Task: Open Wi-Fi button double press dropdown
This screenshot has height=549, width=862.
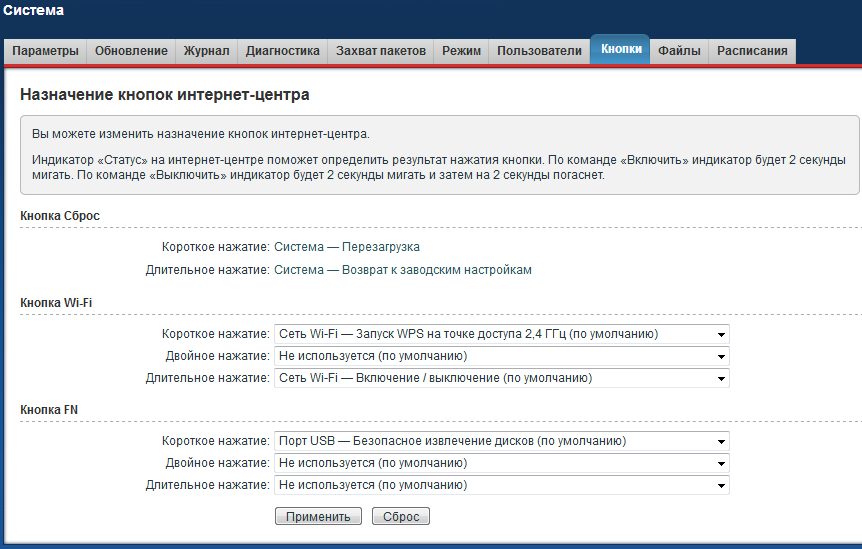Action: pyautogui.click(x=501, y=356)
